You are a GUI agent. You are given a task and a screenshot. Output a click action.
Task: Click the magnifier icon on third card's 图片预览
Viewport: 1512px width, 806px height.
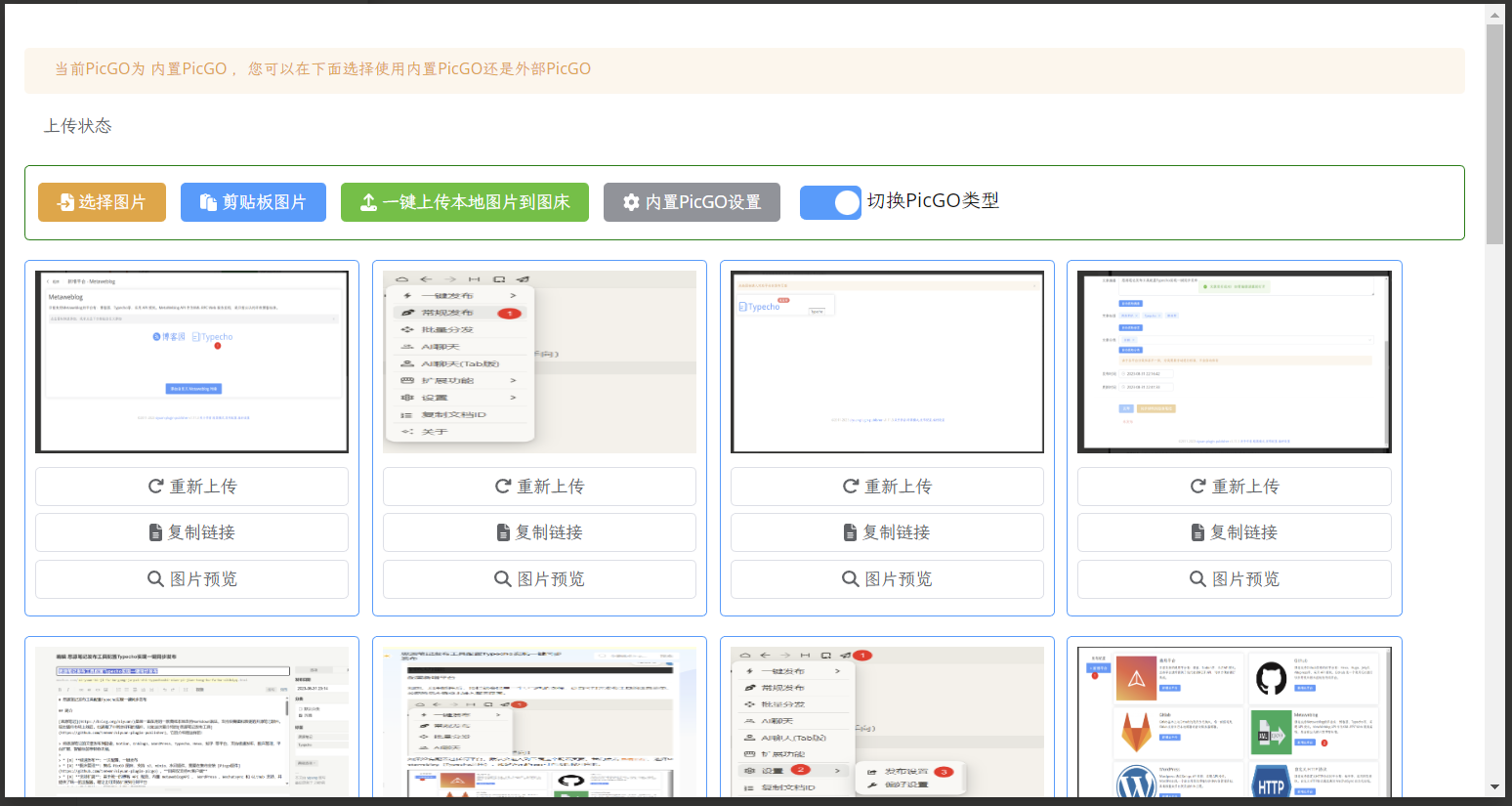pyautogui.click(x=850, y=579)
